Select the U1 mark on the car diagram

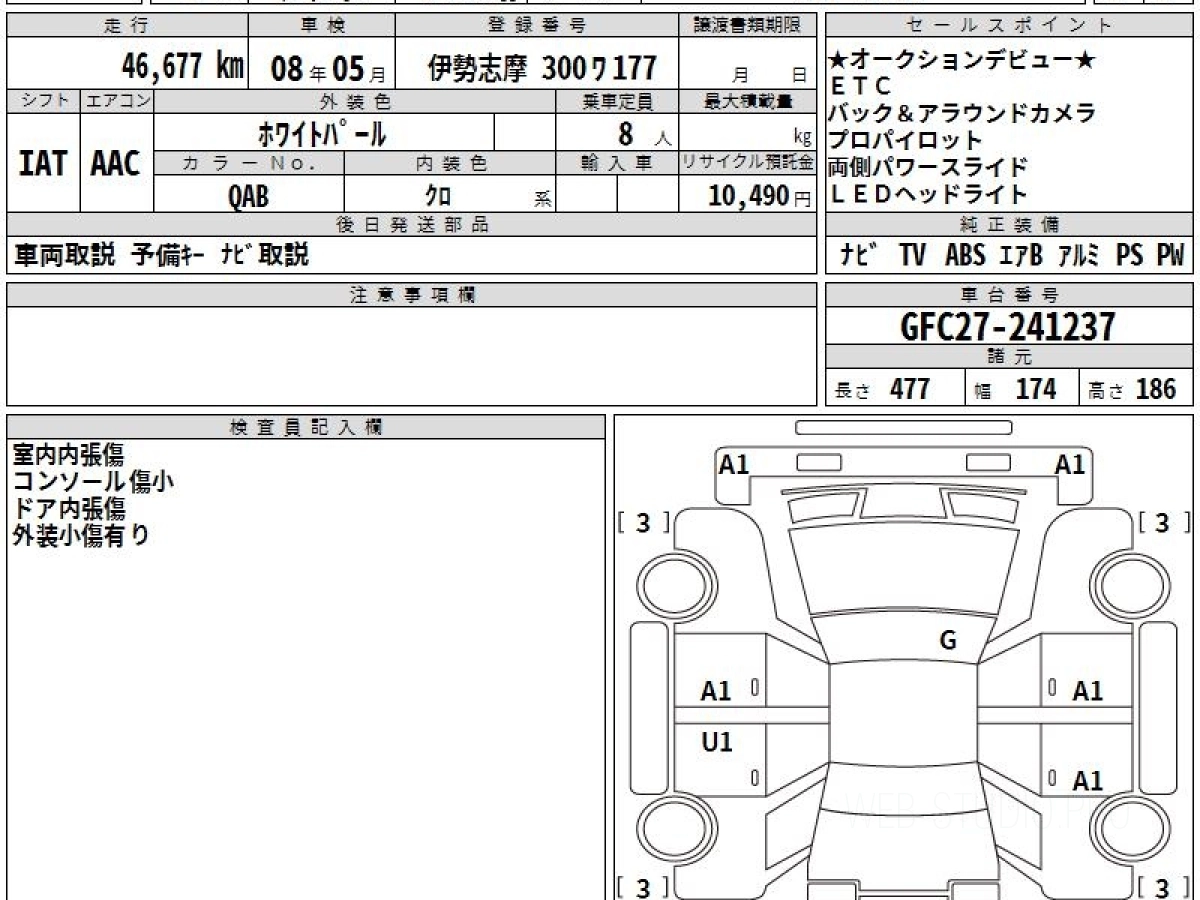[716, 742]
